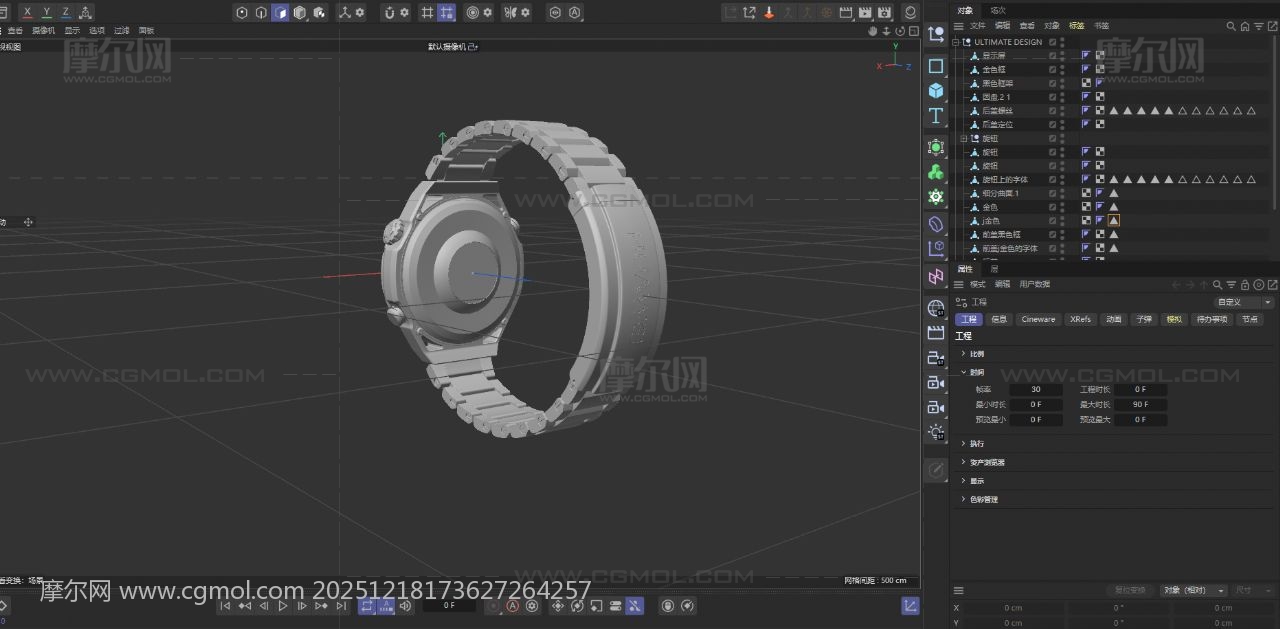Image resolution: width=1280 pixels, height=629 pixels.
Task: Click the Play forward button
Action: point(283,606)
